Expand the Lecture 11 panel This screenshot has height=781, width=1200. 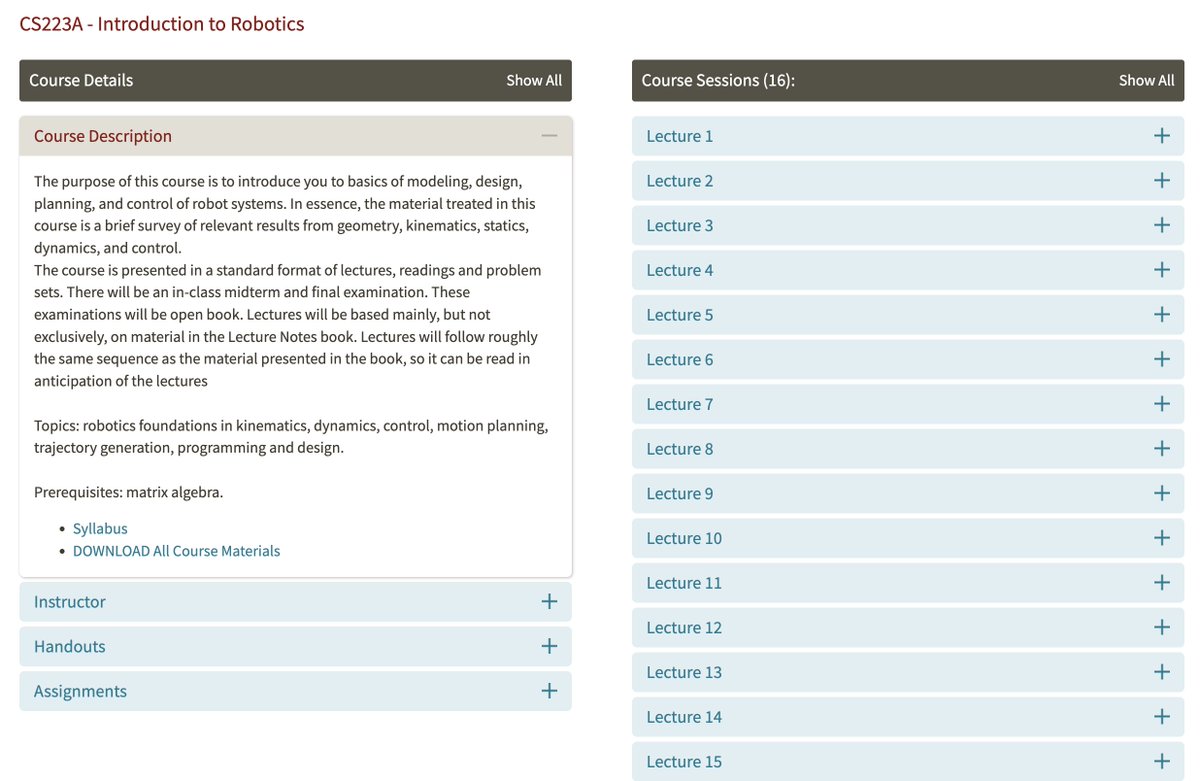908,583
